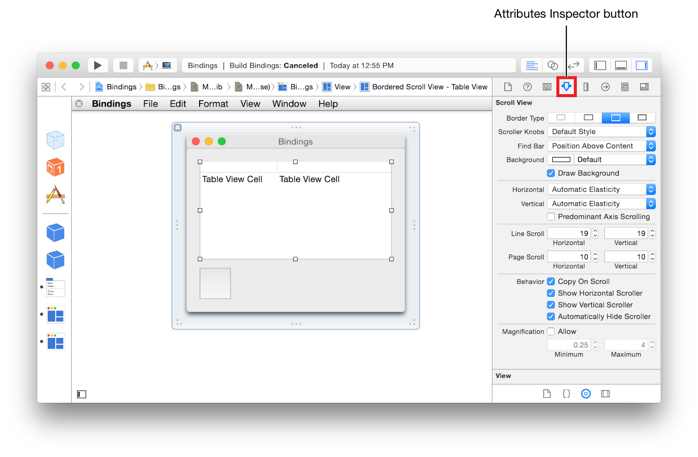Click the Window menu item
This screenshot has width=698, height=457.
click(x=289, y=104)
